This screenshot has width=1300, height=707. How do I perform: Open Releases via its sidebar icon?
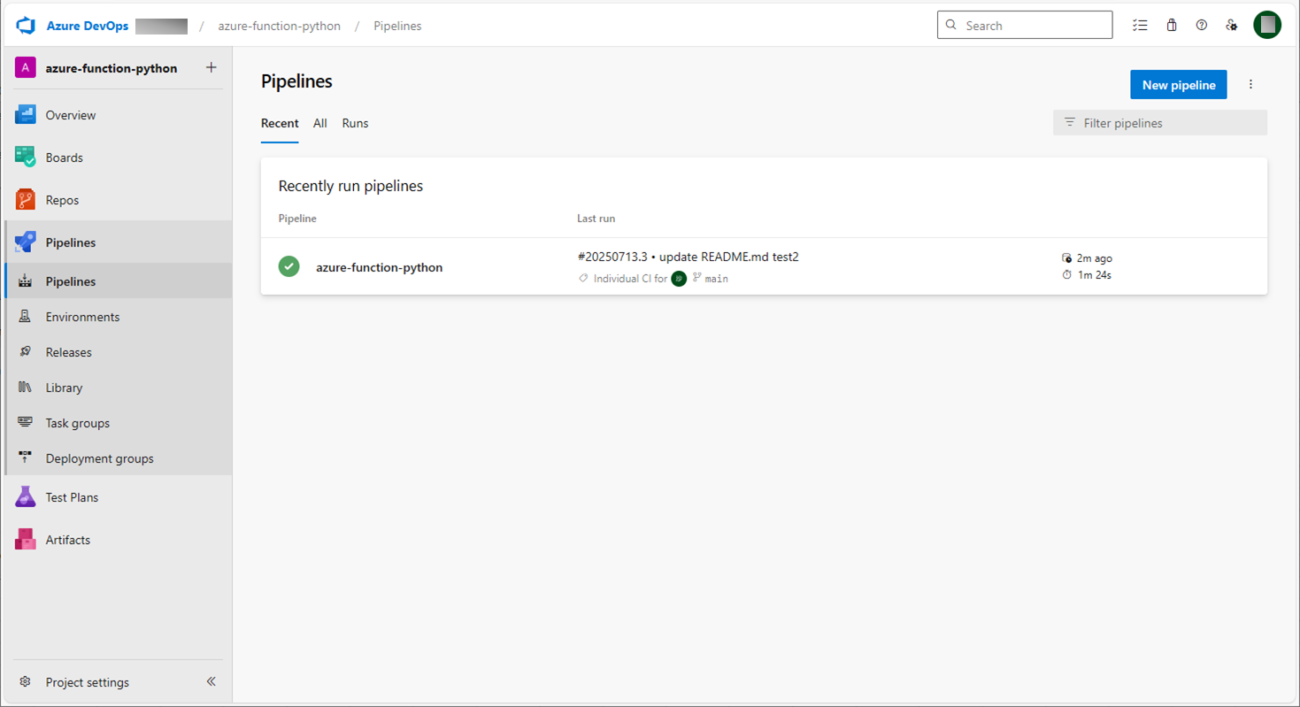pyautogui.click(x=25, y=352)
